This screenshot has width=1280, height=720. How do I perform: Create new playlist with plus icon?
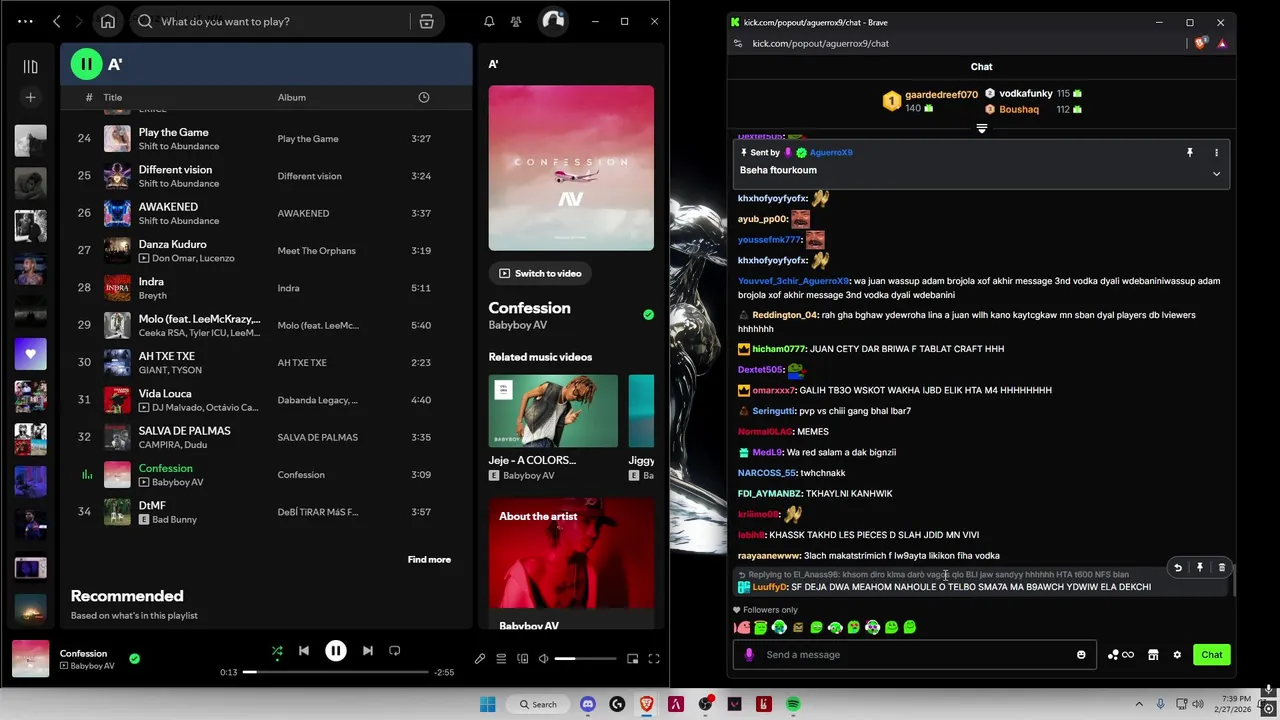30,97
